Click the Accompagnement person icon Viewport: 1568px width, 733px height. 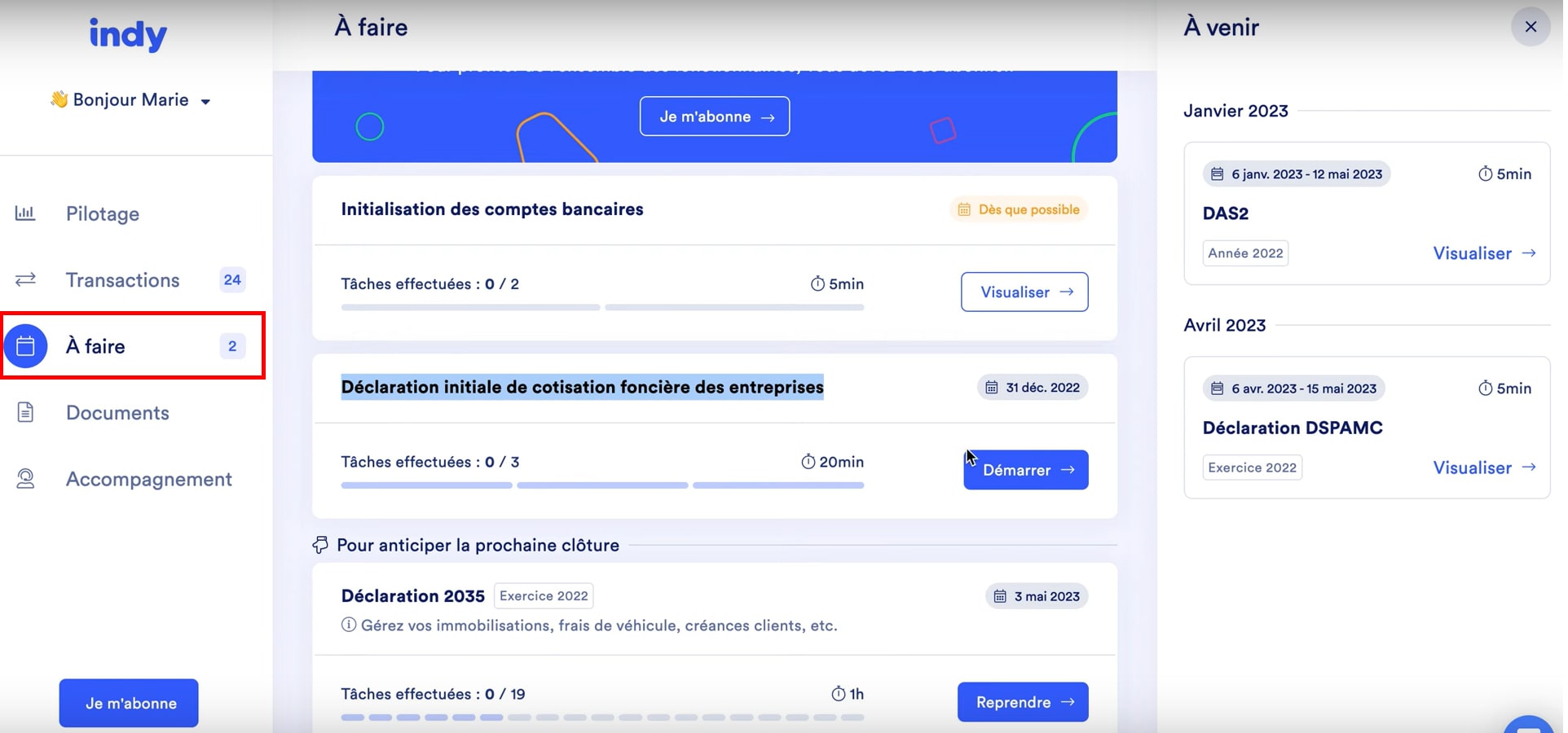pyautogui.click(x=25, y=479)
